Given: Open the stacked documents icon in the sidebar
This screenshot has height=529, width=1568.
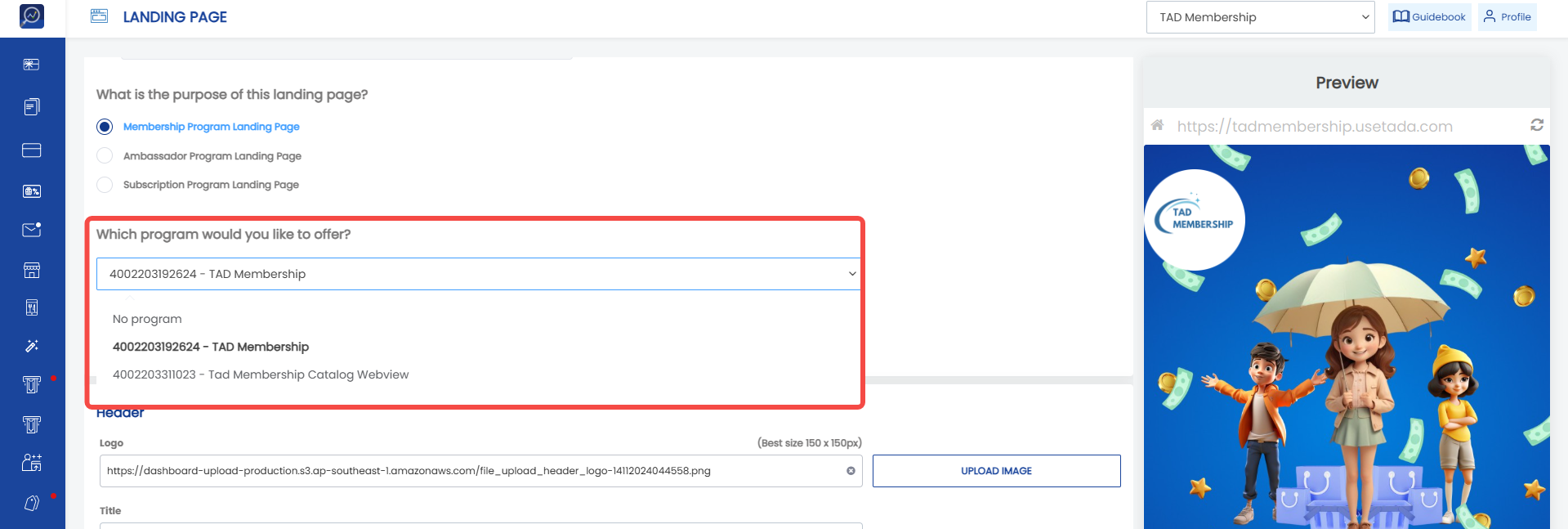Looking at the screenshot, I should pos(32,106).
